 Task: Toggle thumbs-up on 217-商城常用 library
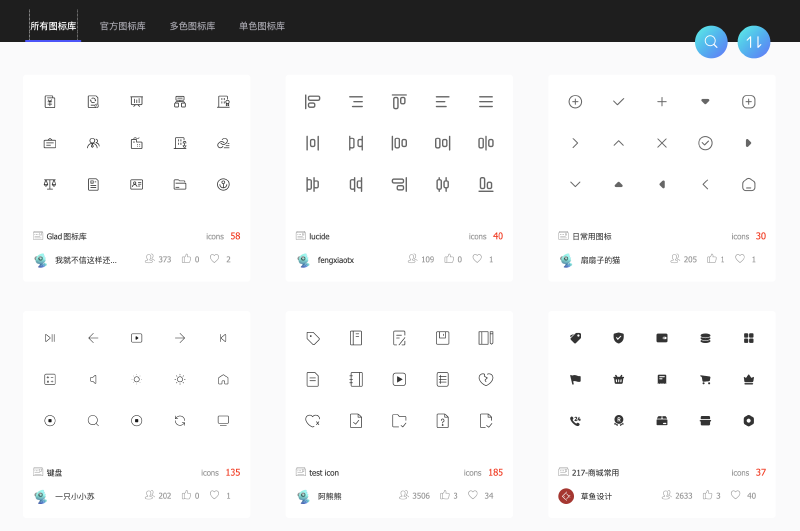pos(707,495)
